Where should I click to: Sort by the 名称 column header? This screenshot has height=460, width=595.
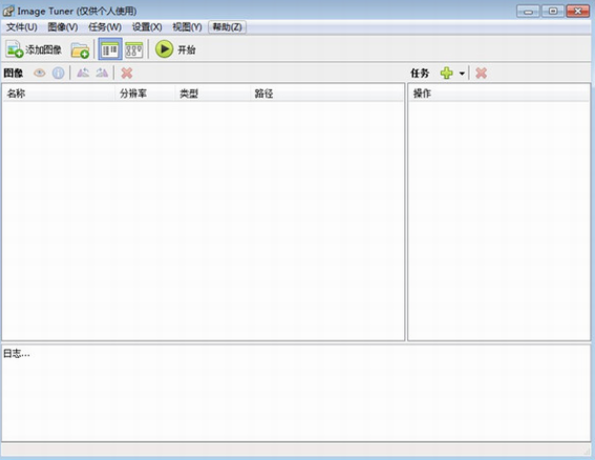(59, 93)
